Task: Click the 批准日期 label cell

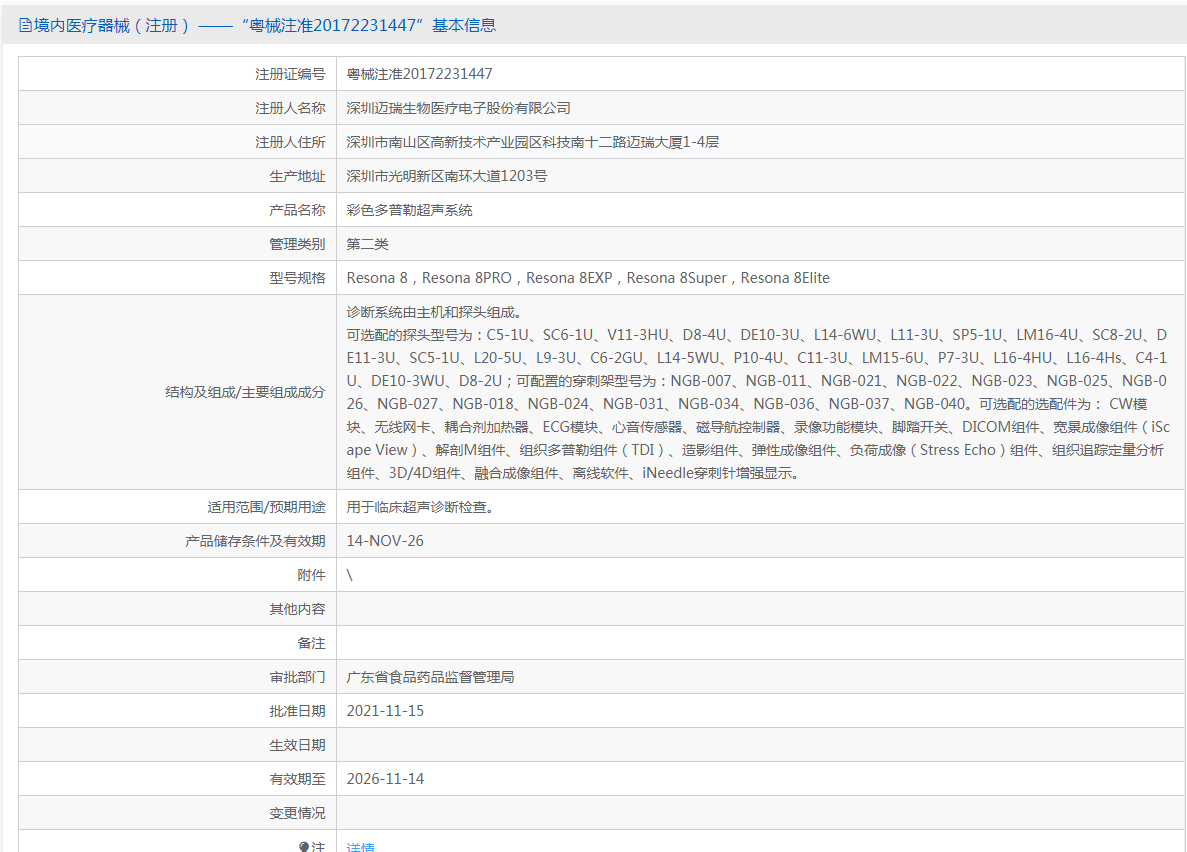Action: tap(178, 711)
